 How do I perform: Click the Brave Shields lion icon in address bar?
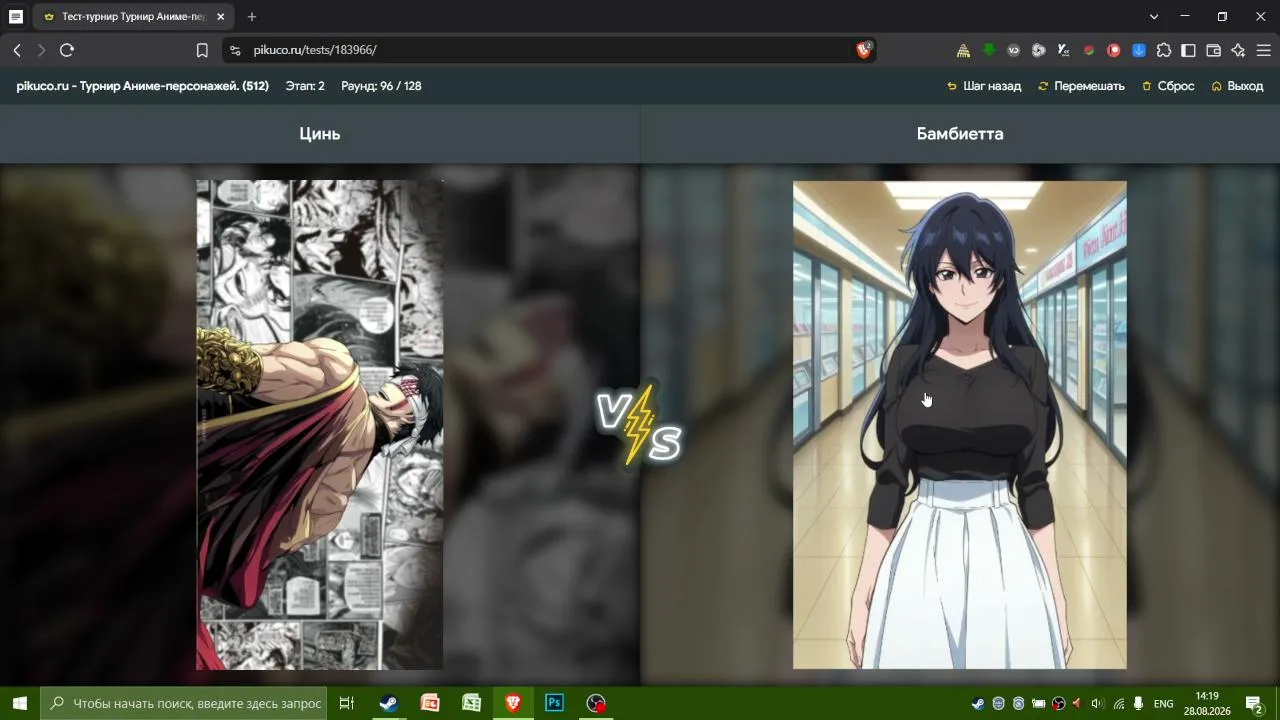coord(864,50)
